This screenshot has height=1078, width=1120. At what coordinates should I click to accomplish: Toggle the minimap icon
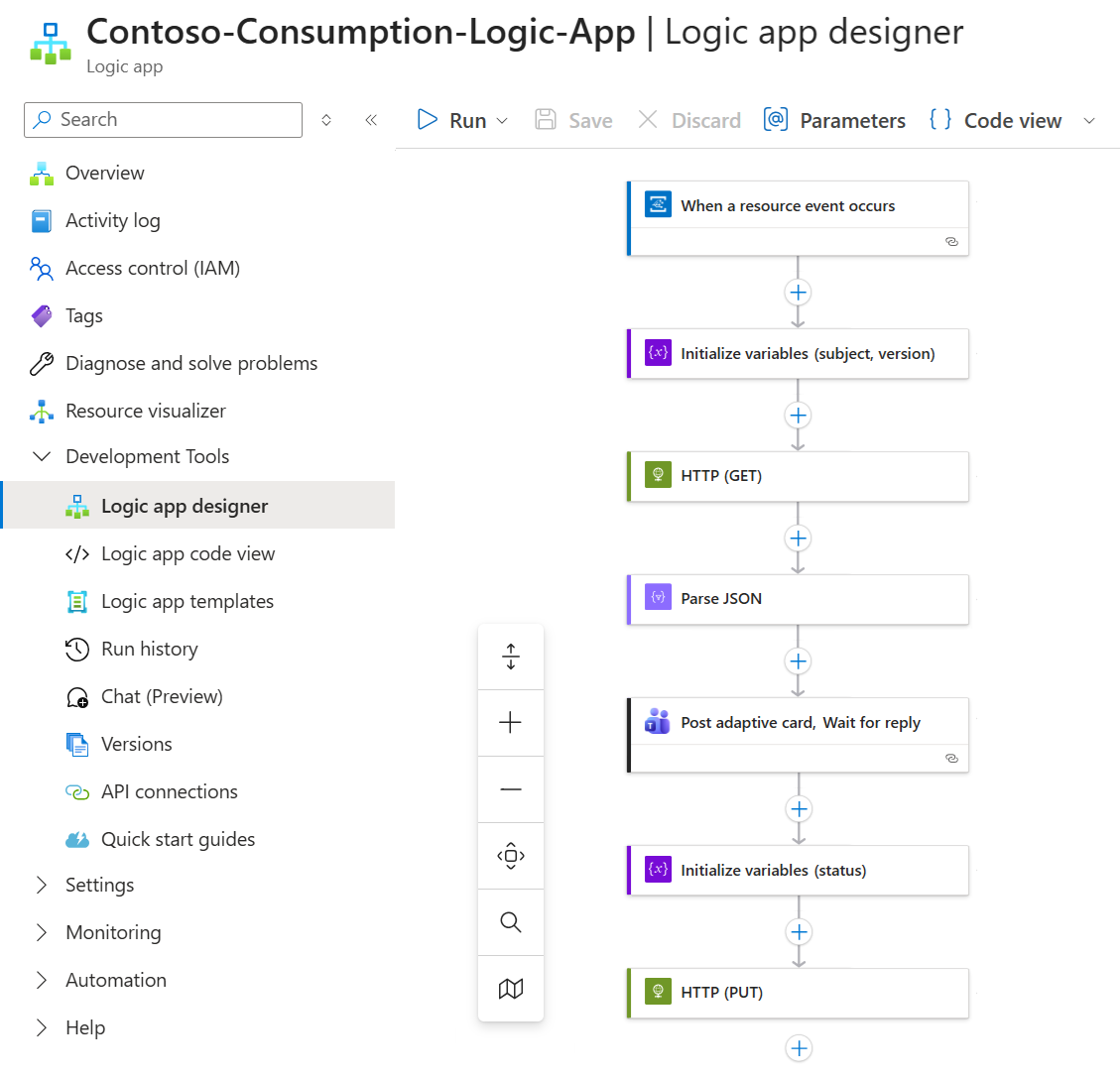click(x=511, y=989)
